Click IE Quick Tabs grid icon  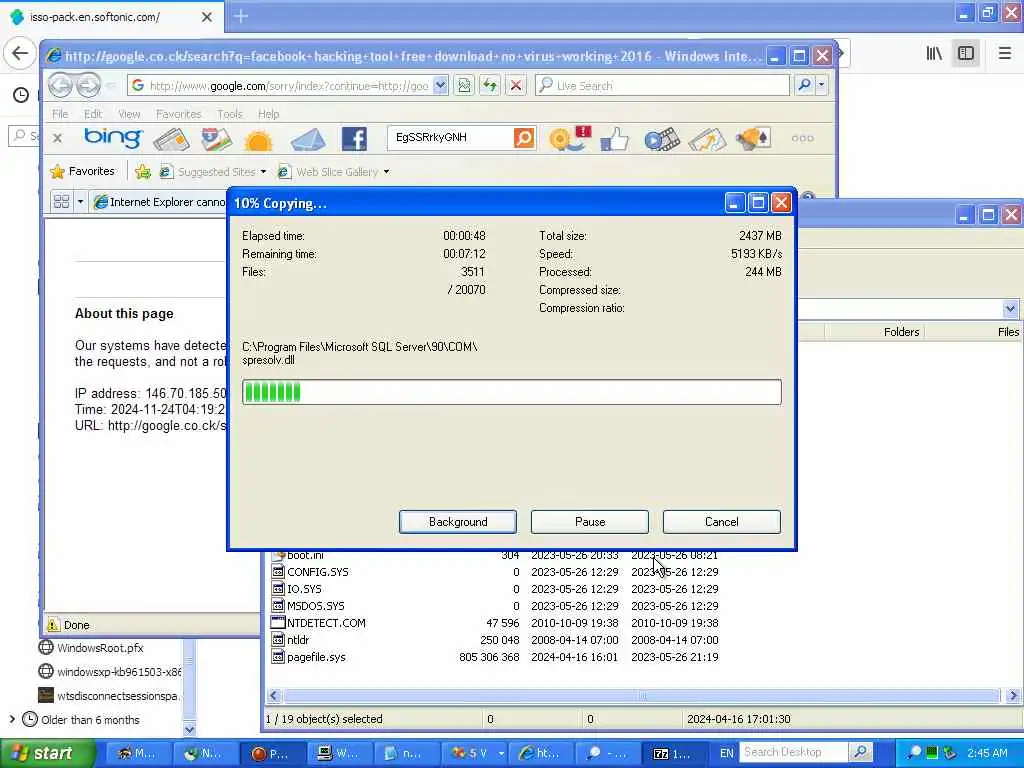tap(61, 202)
